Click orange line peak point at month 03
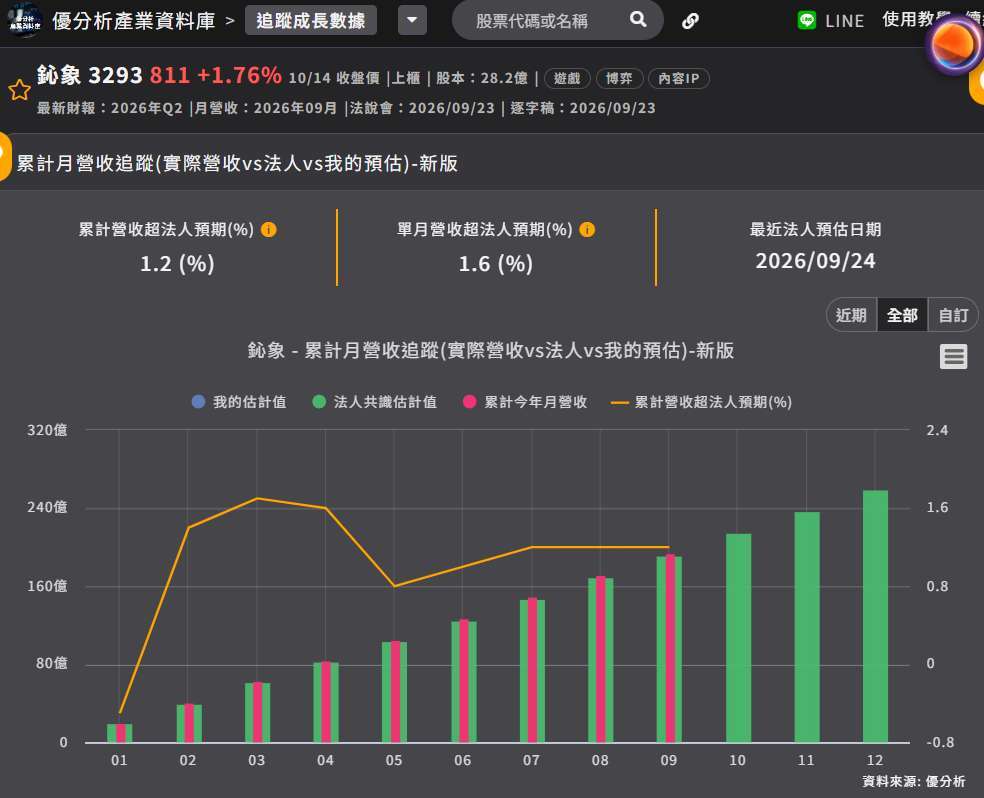 (x=257, y=498)
